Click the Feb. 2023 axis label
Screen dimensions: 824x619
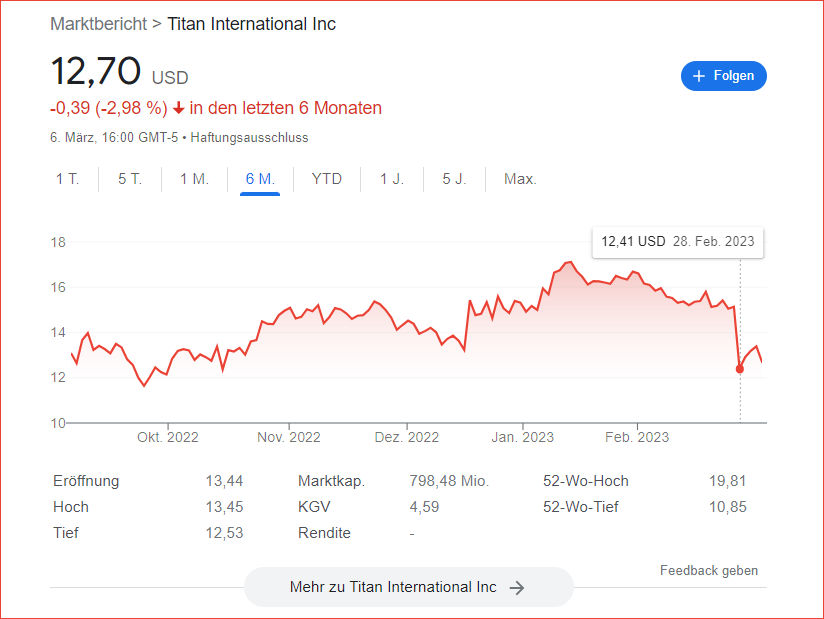pos(637,437)
